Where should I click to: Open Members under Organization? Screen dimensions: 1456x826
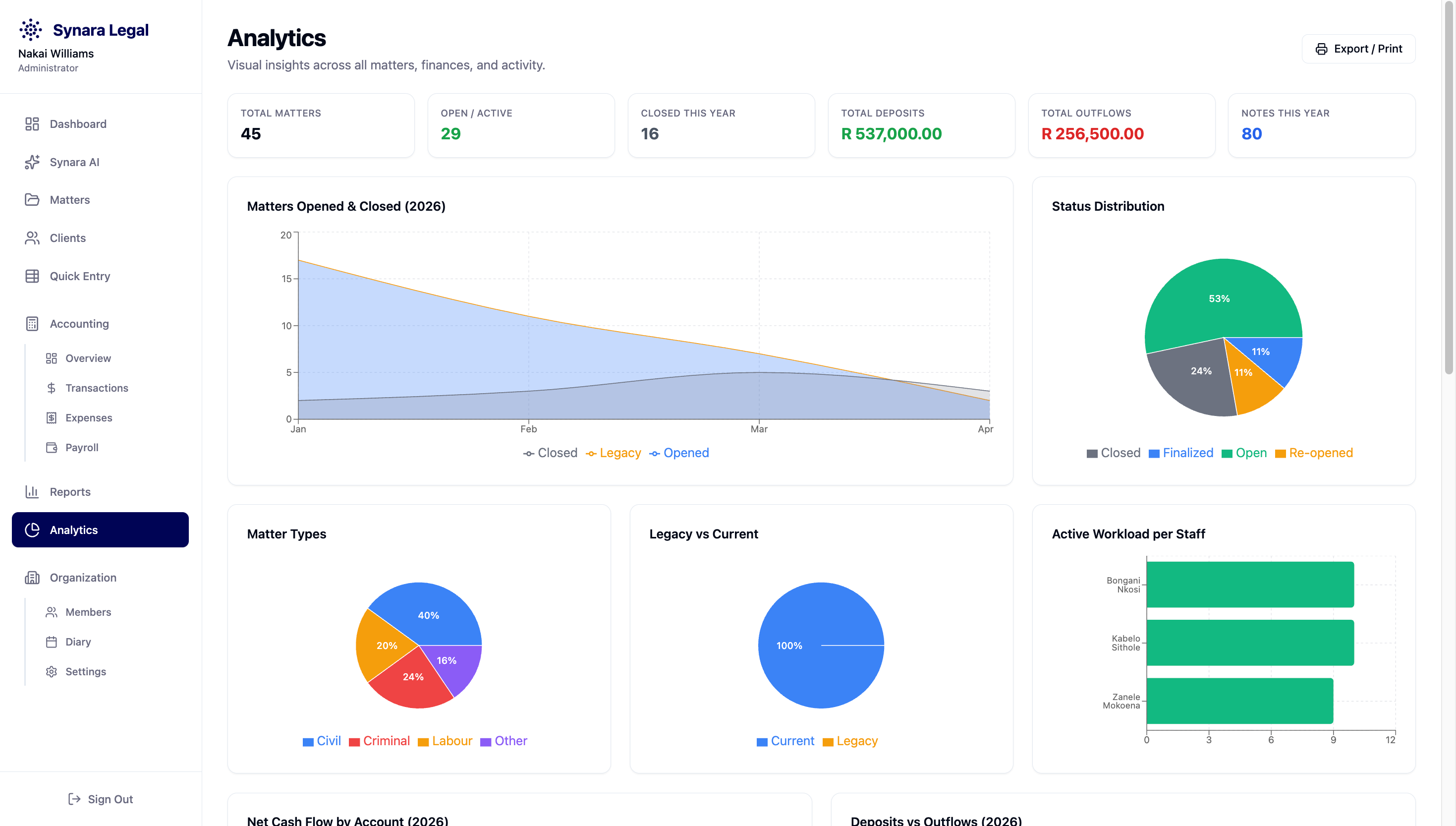(x=112, y=611)
